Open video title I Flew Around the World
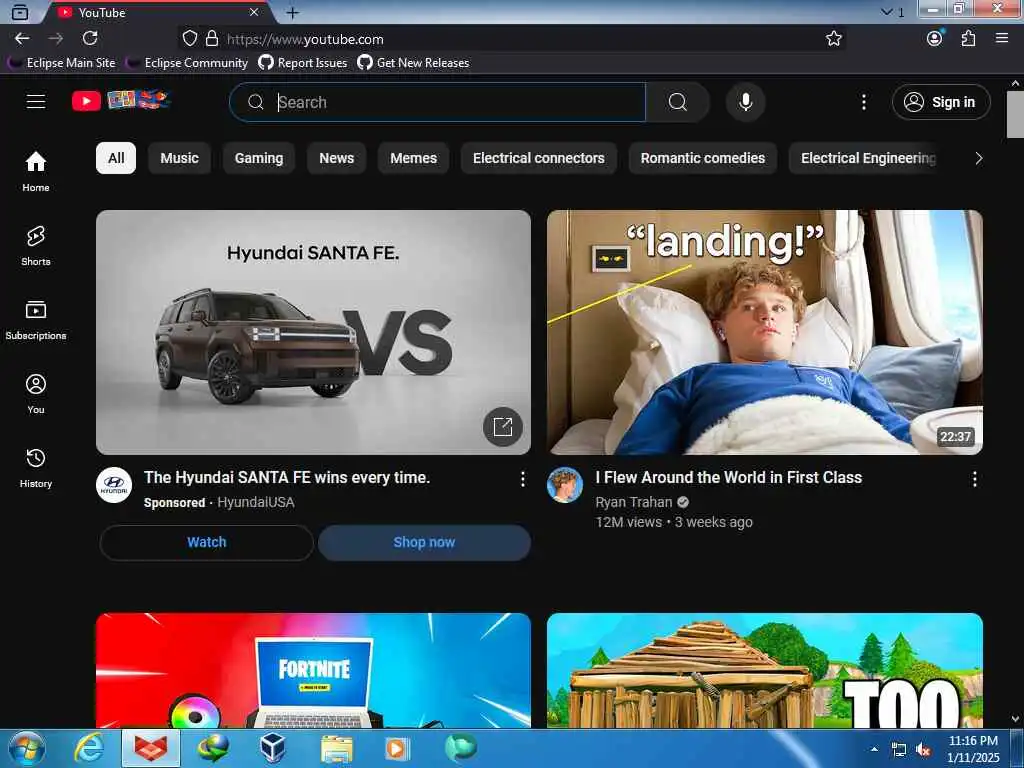The height and width of the screenshot is (768, 1024). (728, 477)
